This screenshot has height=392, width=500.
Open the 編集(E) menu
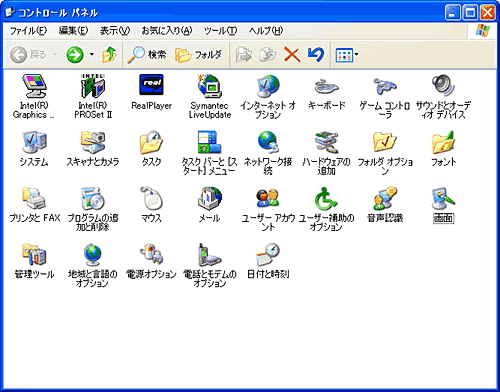pos(73,31)
